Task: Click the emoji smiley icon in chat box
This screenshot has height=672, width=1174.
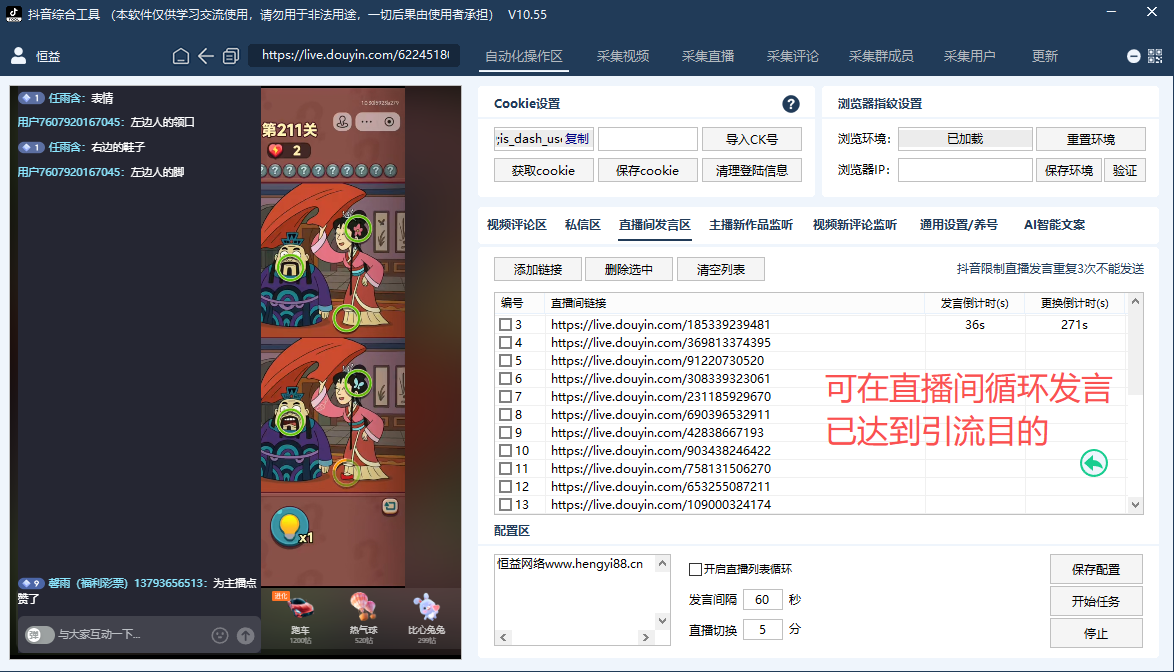Action: 219,635
